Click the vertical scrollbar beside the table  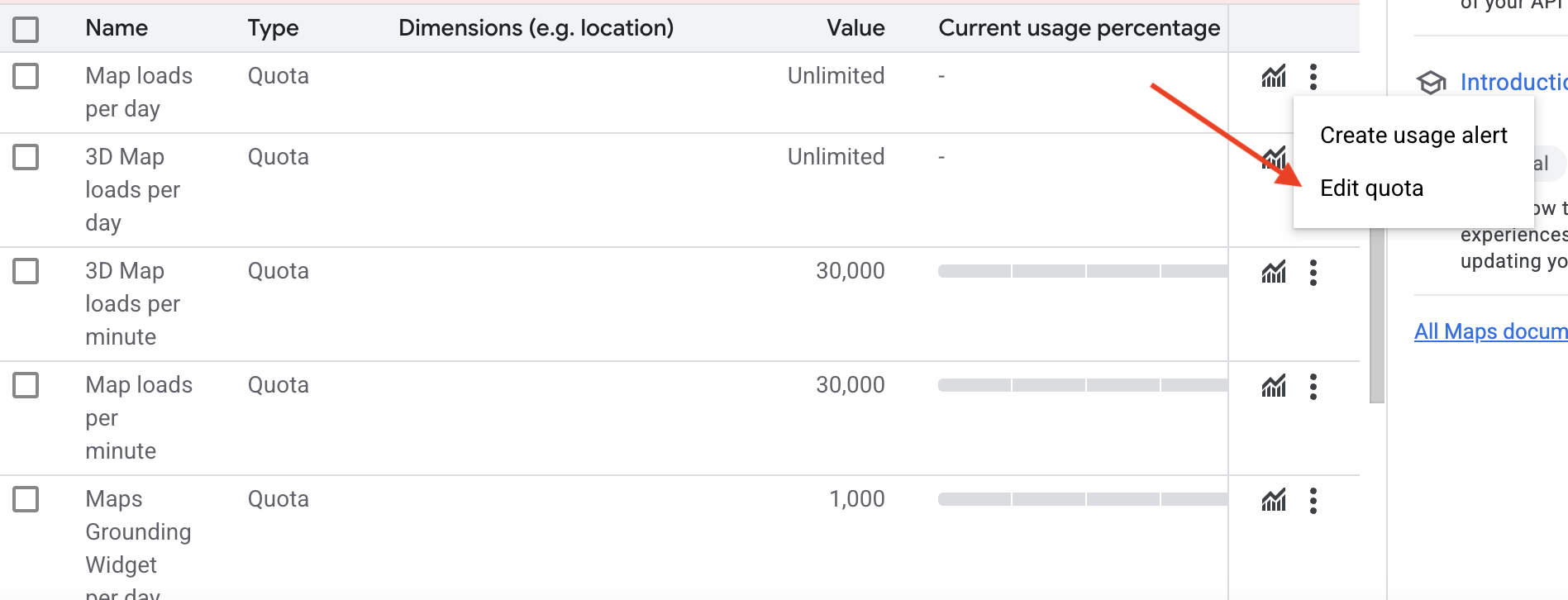(1376, 314)
